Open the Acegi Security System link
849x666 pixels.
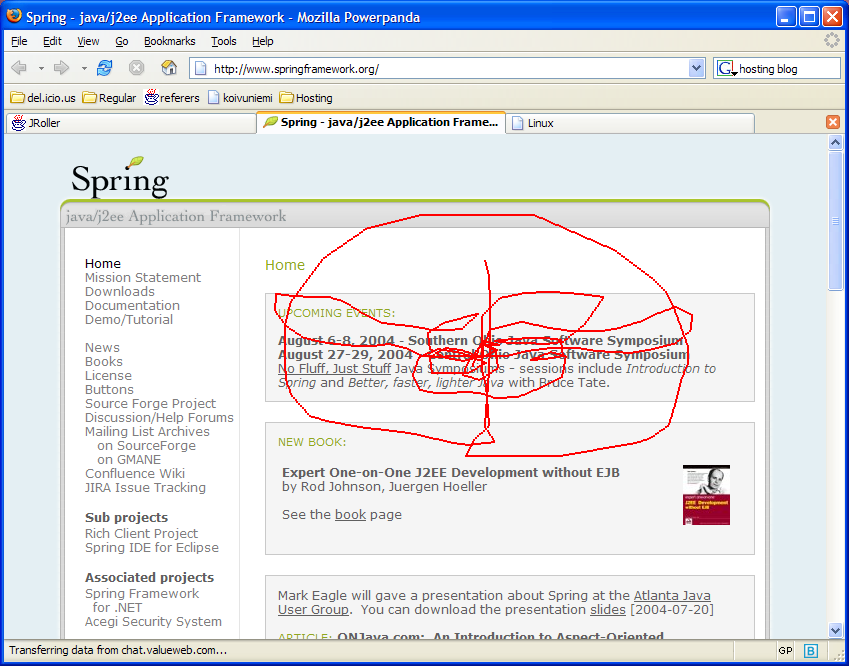tap(153, 622)
